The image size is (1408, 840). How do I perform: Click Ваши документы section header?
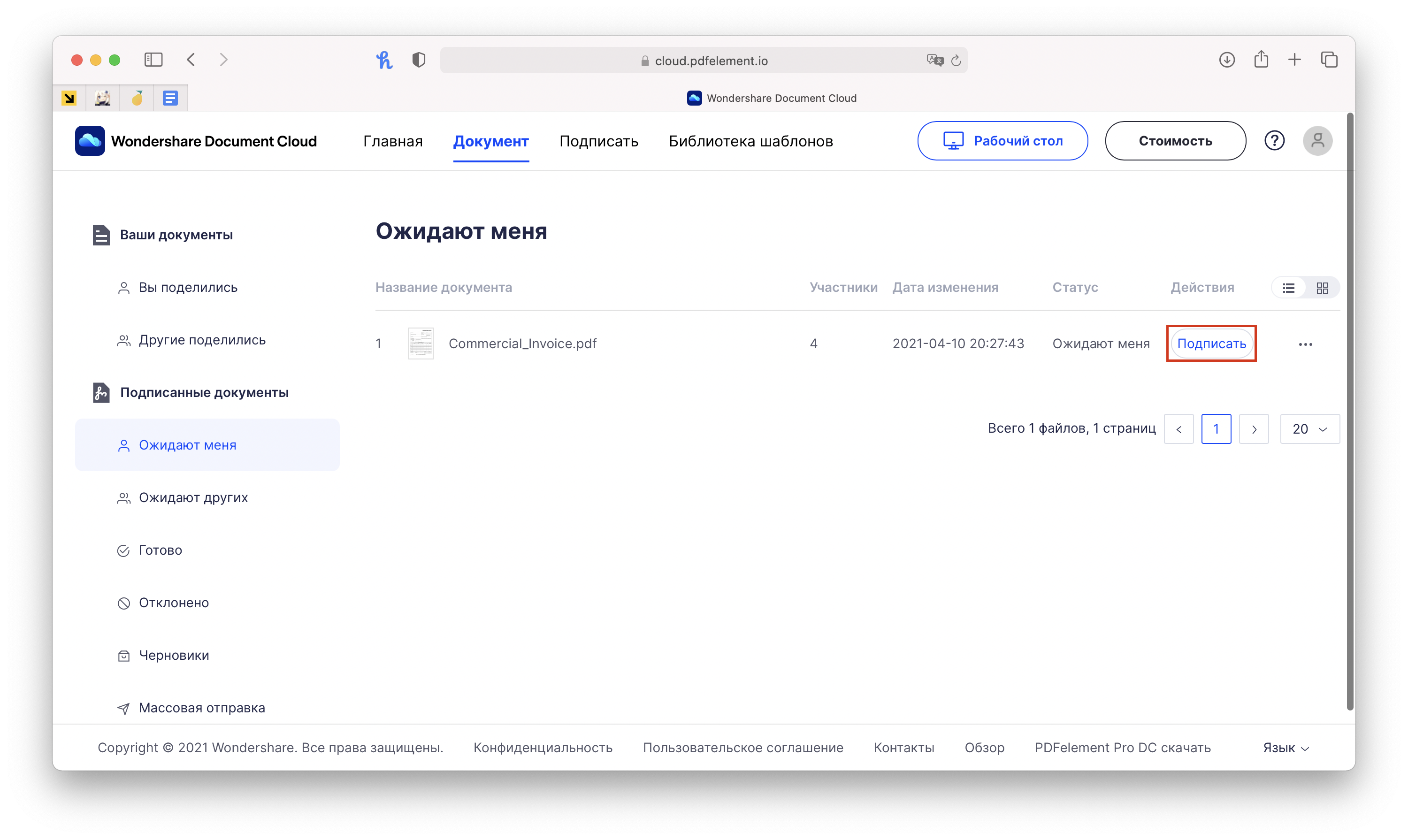pyautogui.click(x=176, y=235)
